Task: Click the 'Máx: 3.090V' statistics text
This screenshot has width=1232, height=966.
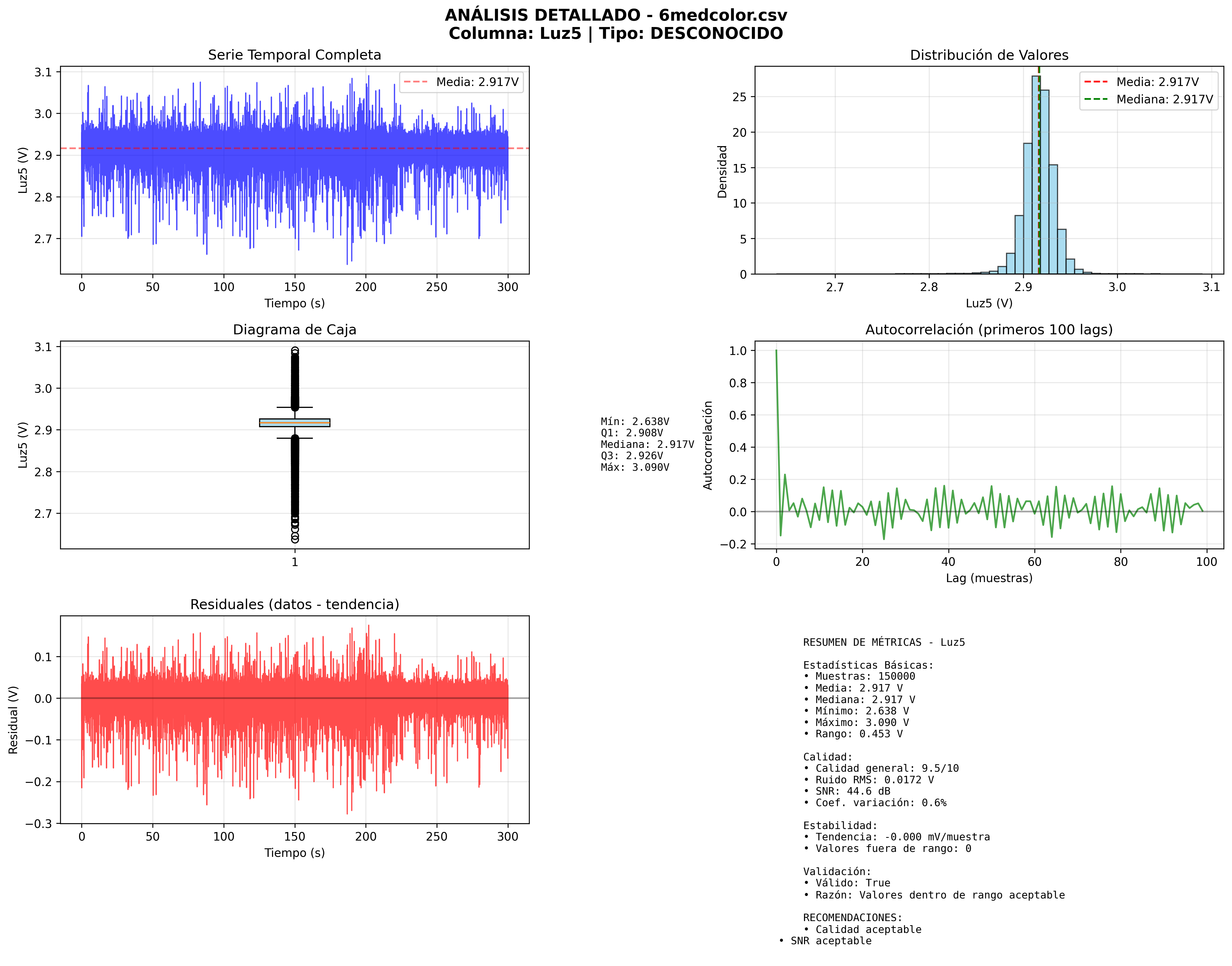Action: pos(635,467)
